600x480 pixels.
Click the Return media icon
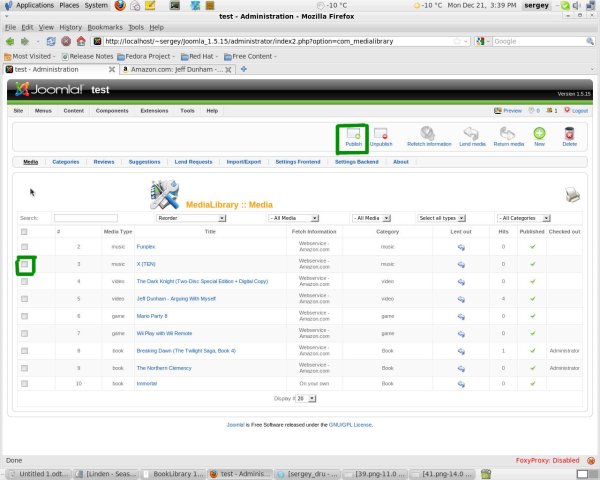pyautogui.click(x=508, y=133)
